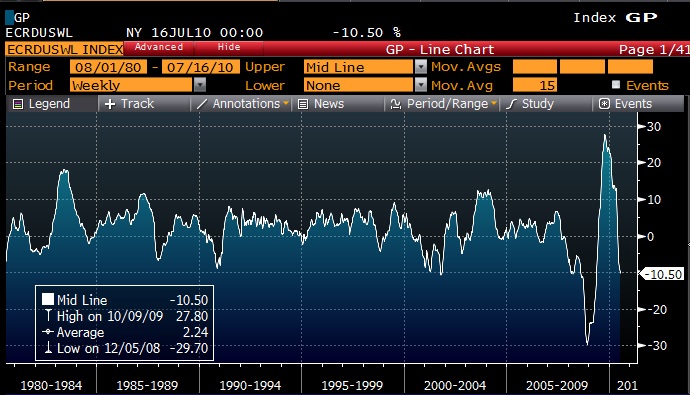Click the 2005-2009 axis label
690x395 pixels.
point(557,386)
